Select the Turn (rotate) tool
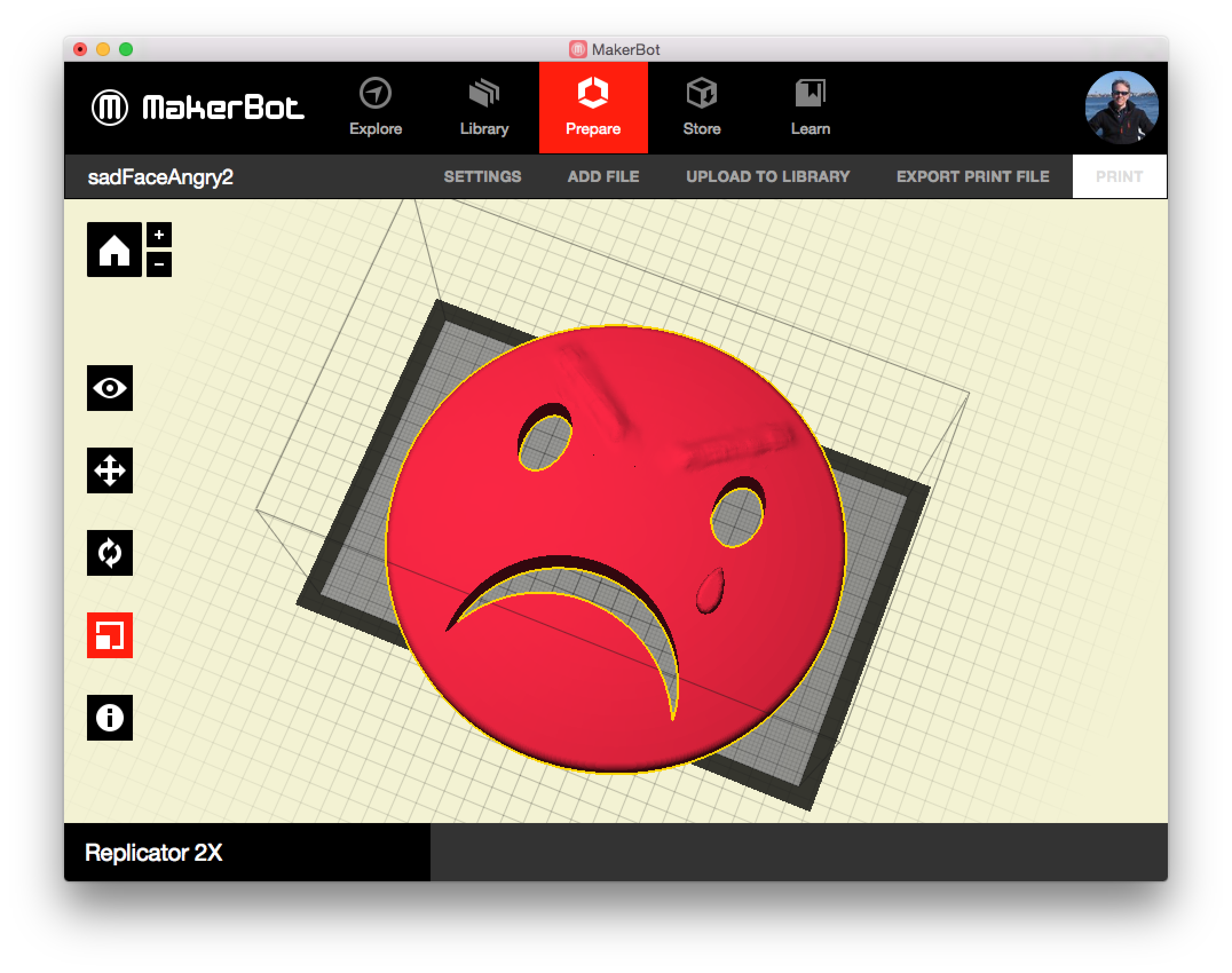1232x973 pixels. [110, 553]
